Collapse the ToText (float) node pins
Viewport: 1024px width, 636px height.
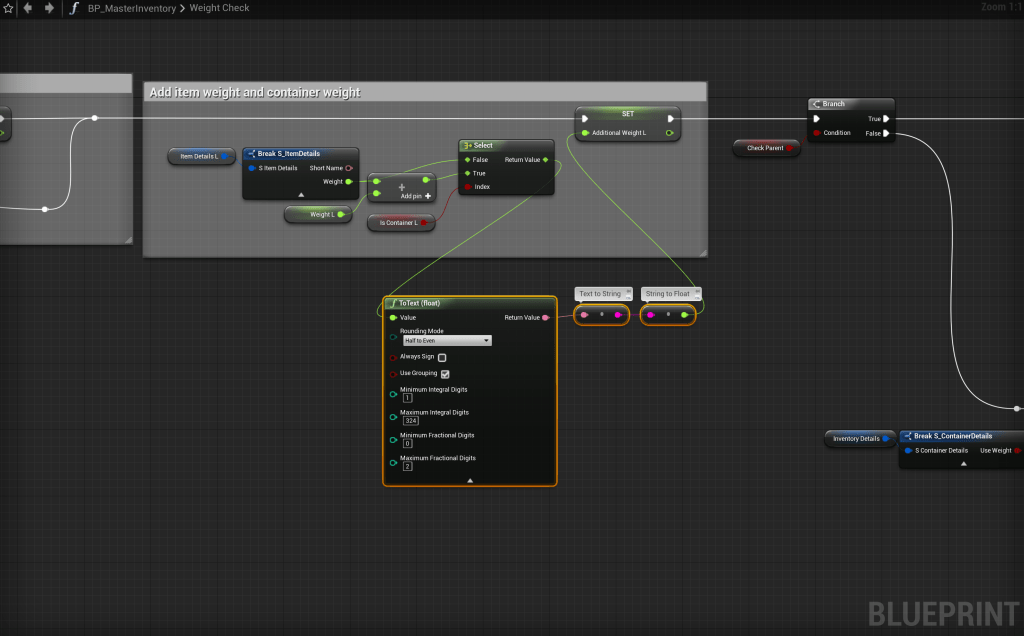point(470,480)
